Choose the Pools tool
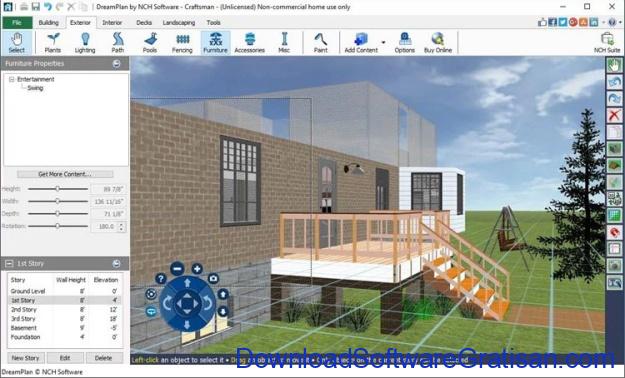The image size is (625, 378). (x=149, y=43)
